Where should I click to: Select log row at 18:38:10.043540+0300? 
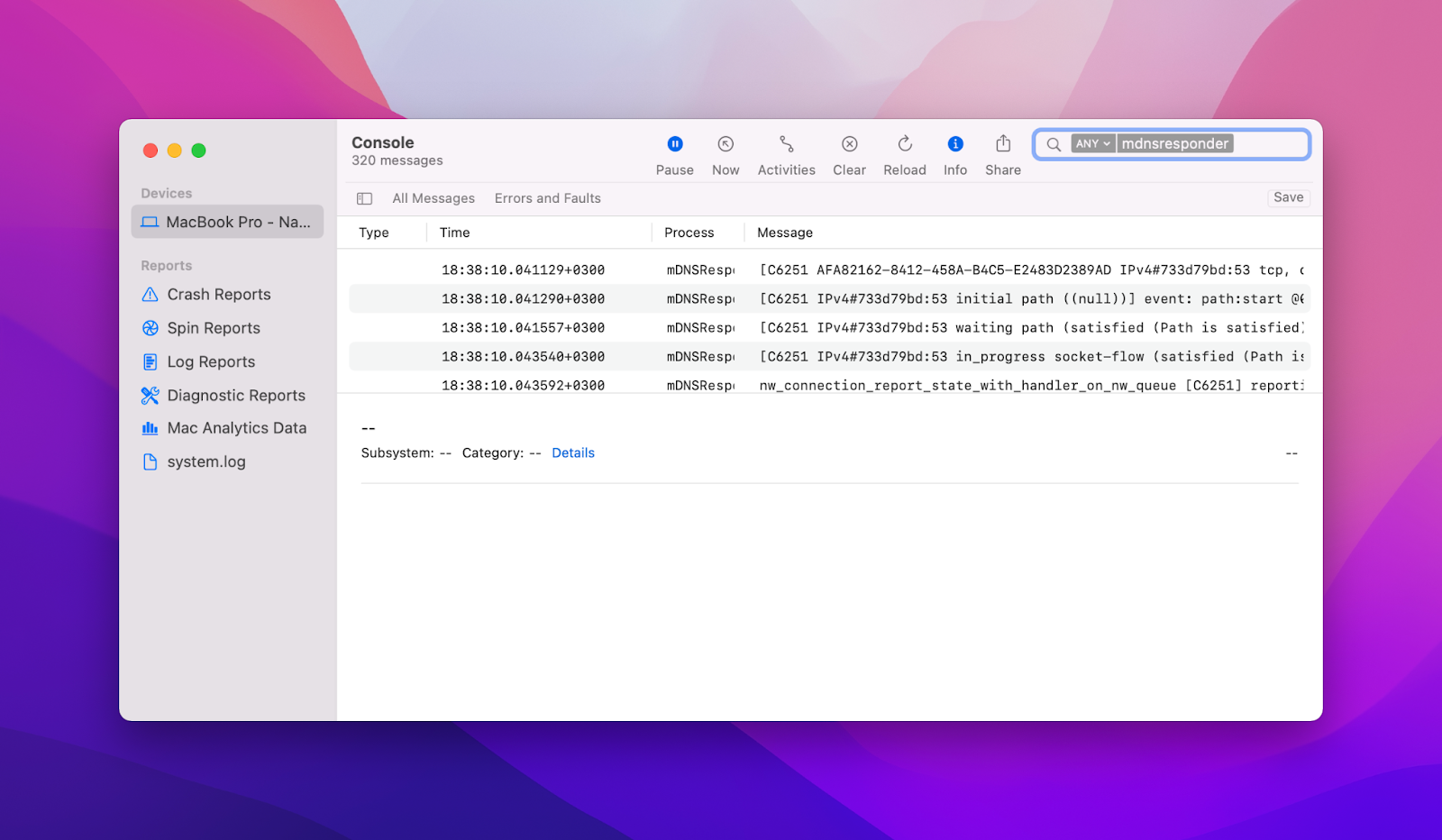click(x=829, y=357)
